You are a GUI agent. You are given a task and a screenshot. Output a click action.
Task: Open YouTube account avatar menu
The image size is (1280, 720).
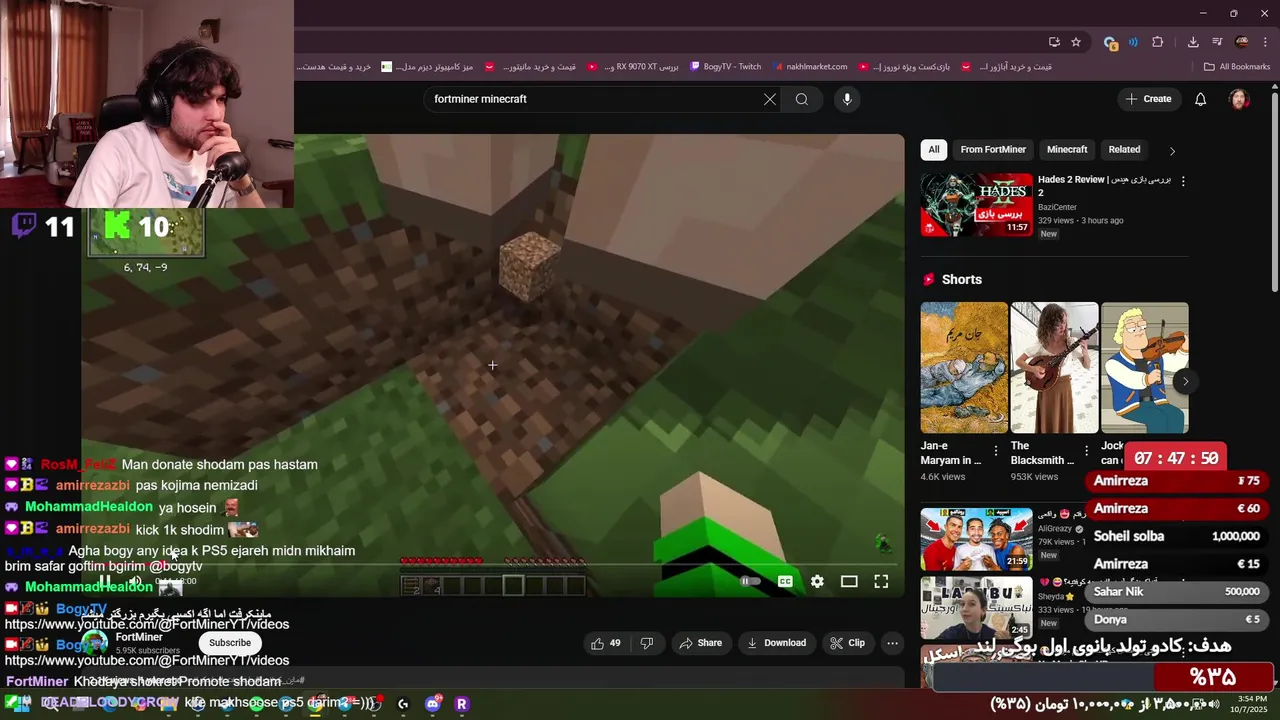[1239, 99]
